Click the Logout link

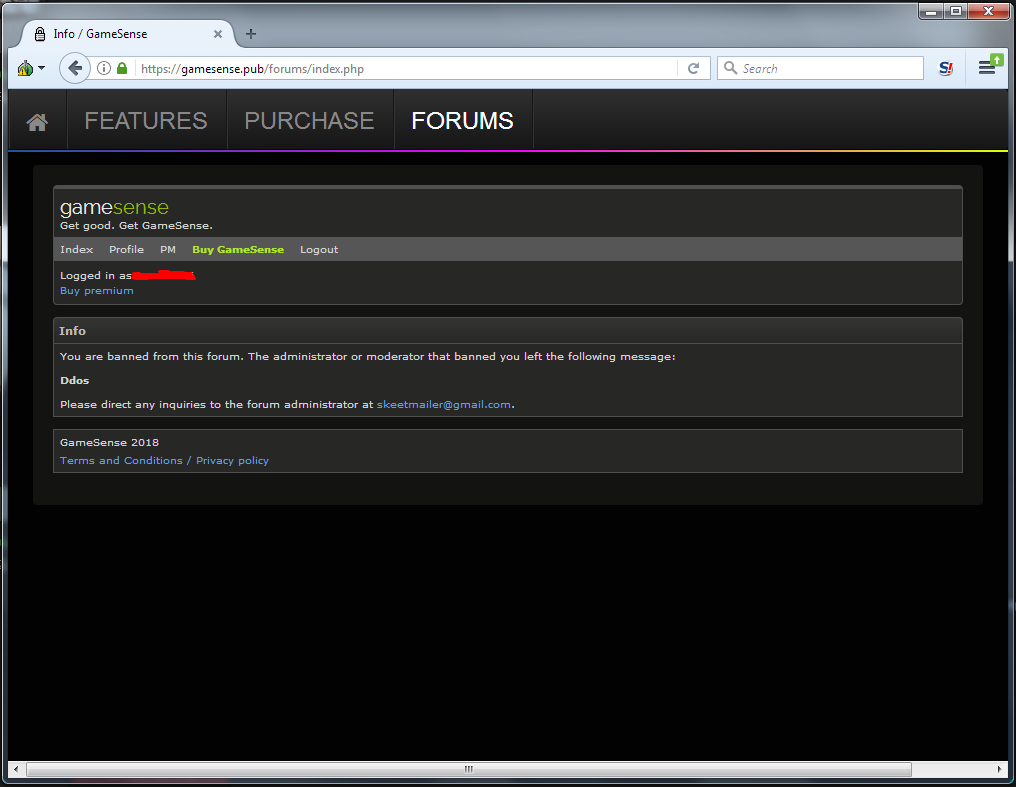(x=319, y=249)
